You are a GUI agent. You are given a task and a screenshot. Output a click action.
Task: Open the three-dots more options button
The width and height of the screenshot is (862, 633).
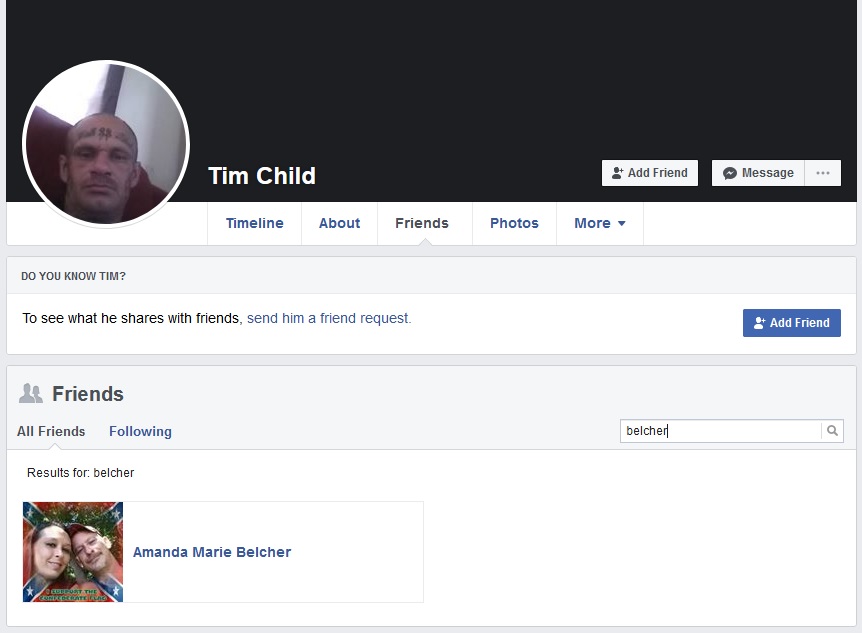[823, 173]
